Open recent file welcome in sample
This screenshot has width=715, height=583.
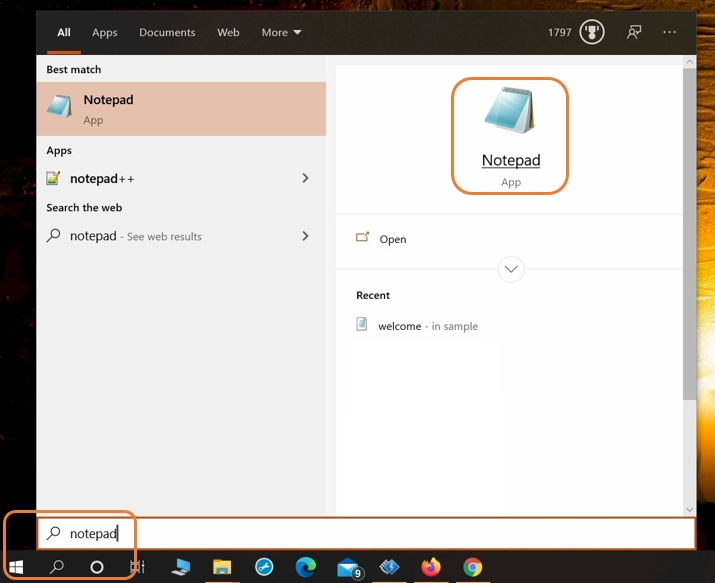[x=428, y=326]
